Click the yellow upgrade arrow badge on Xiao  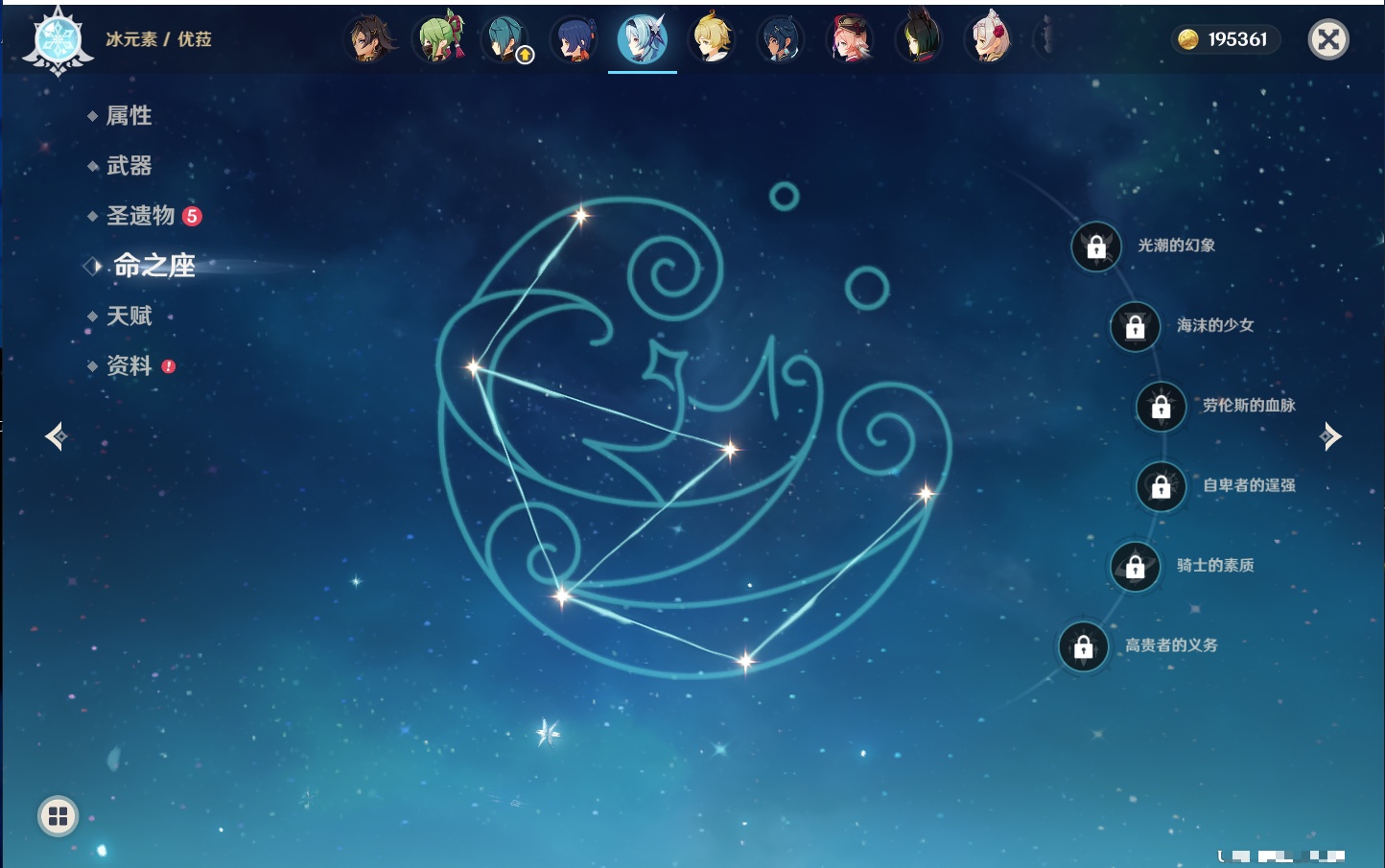[x=525, y=56]
